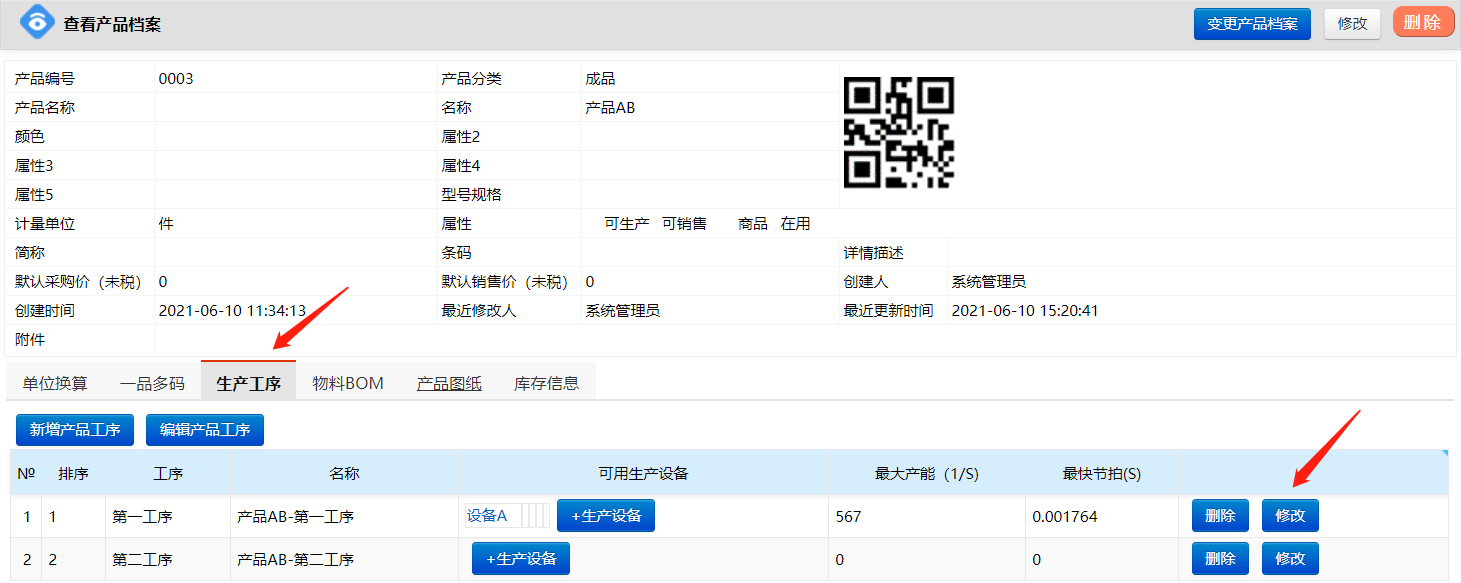
Task: Add equipment via +生产设备 for 第一工序
Action: point(605,516)
